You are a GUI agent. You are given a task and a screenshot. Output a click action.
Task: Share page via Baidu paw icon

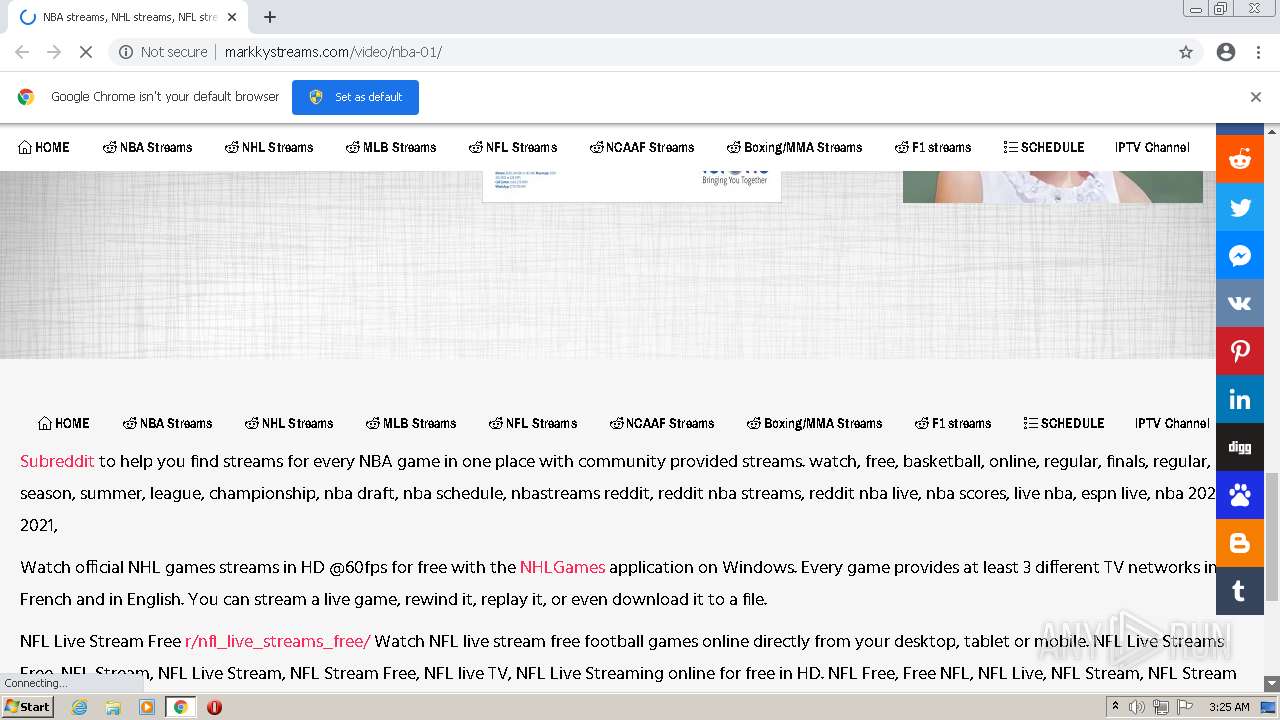[1240, 495]
